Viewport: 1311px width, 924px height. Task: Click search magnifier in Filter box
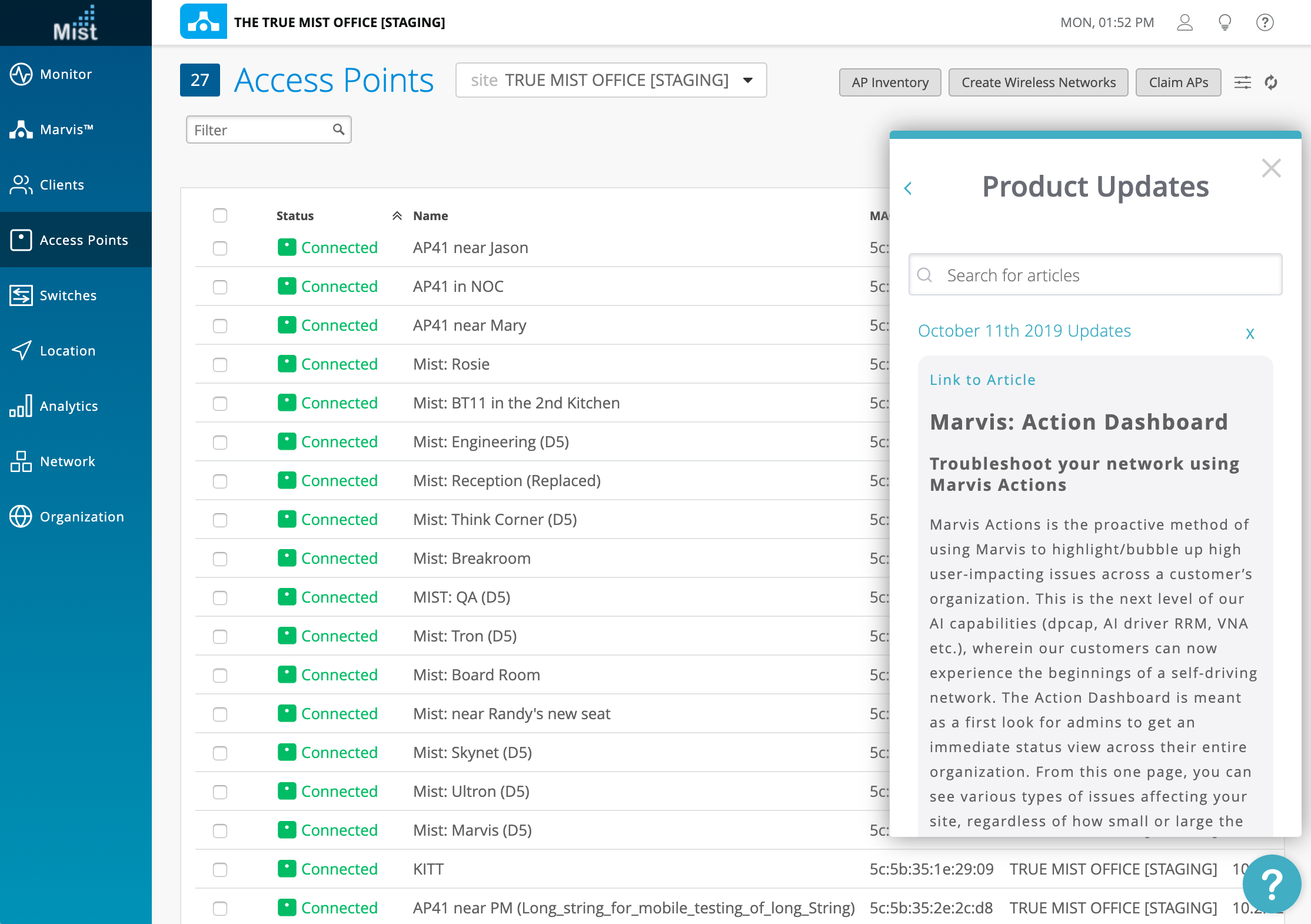coord(338,129)
